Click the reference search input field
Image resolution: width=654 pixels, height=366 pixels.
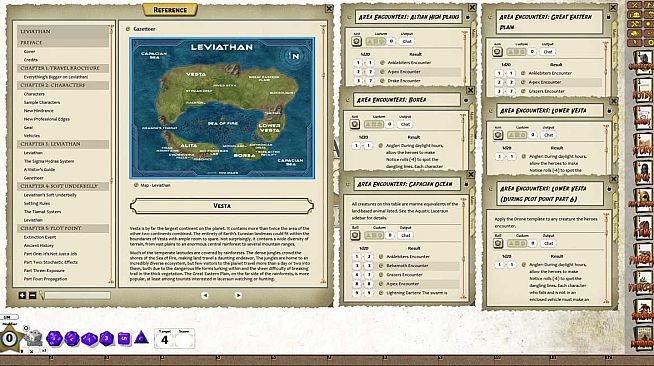77,295
